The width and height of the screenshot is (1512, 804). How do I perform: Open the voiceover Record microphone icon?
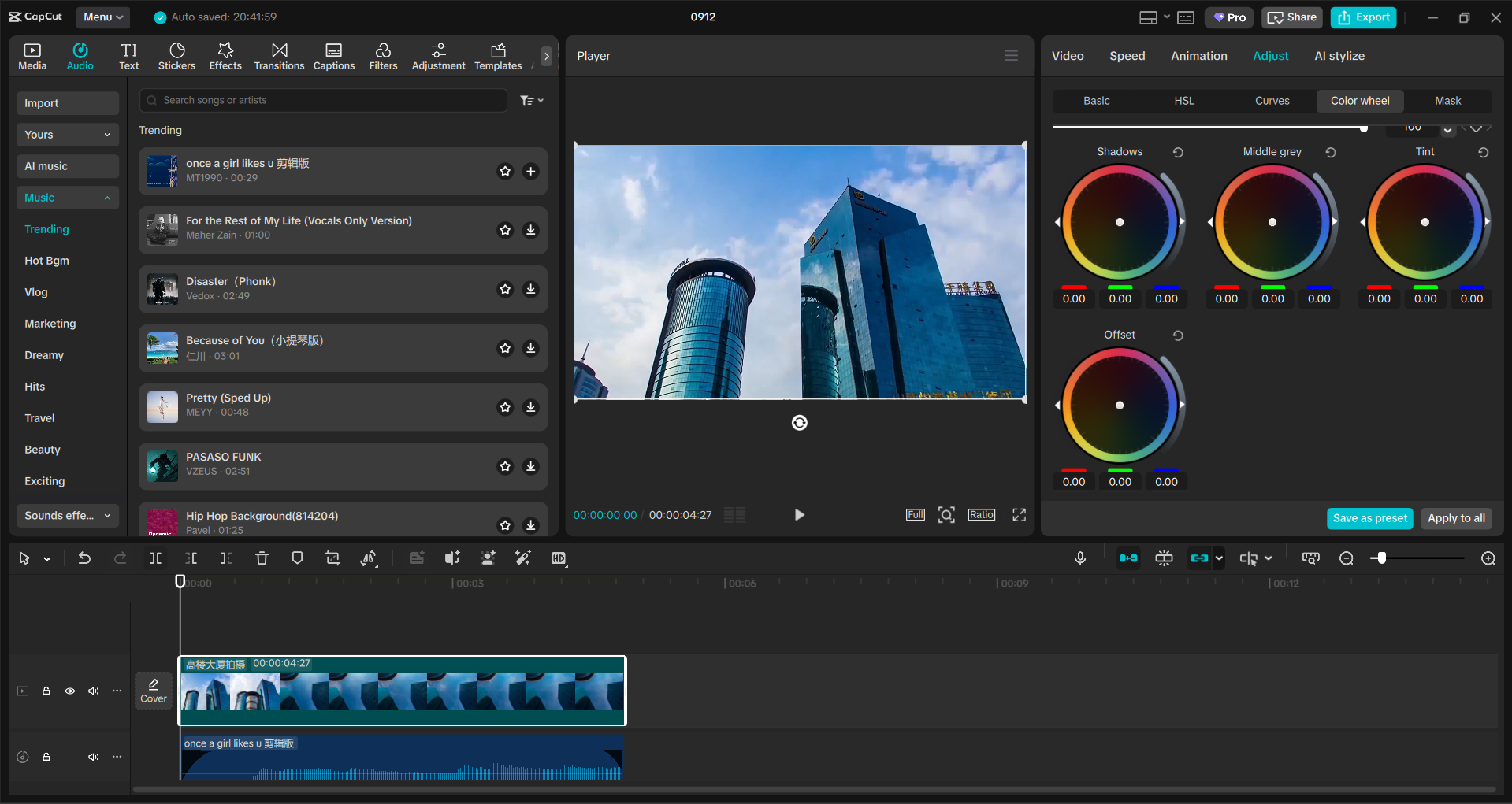click(1079, 558)
